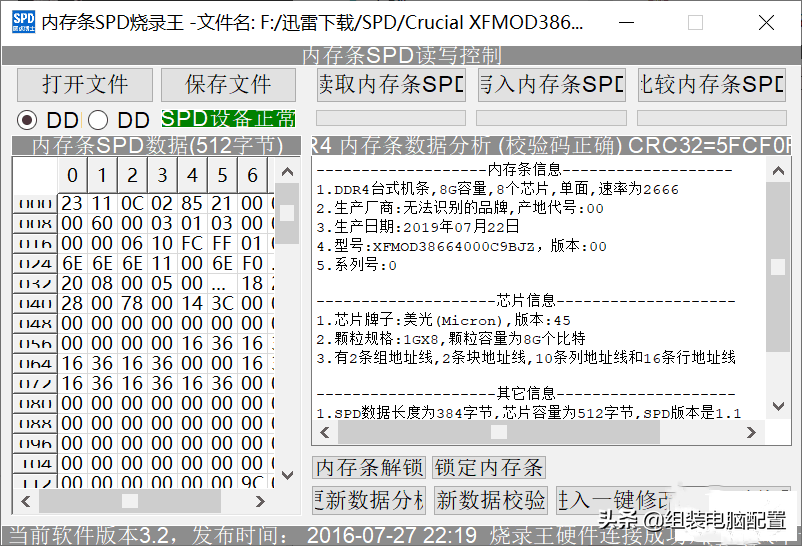This screenshot has height=546, width=802.
Task: Click the 比较内存条SPD button
Action: pyautogui.click(x=711, y=85)
